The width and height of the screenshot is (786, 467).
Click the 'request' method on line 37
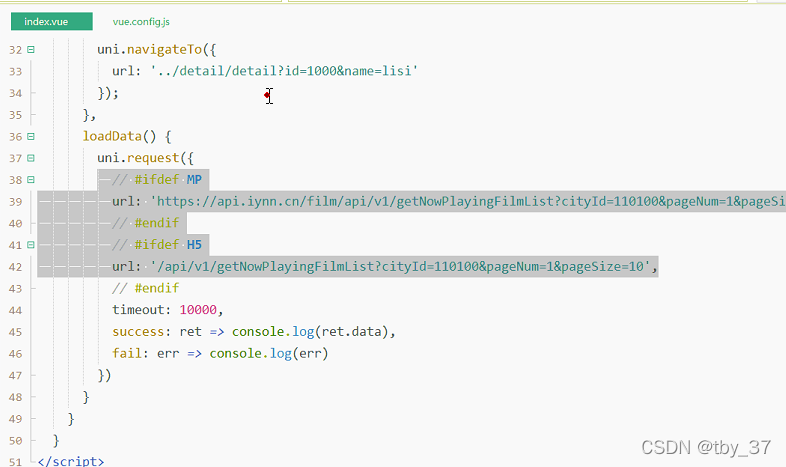[x=153, y=158]
